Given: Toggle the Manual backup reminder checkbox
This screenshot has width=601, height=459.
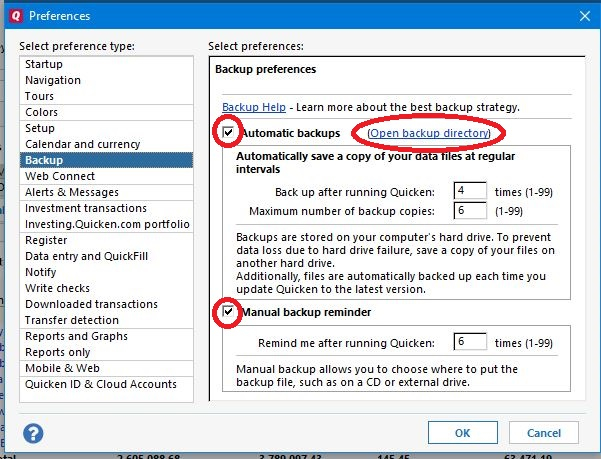Looking at the screenshot, I should [x=228, y=311].
